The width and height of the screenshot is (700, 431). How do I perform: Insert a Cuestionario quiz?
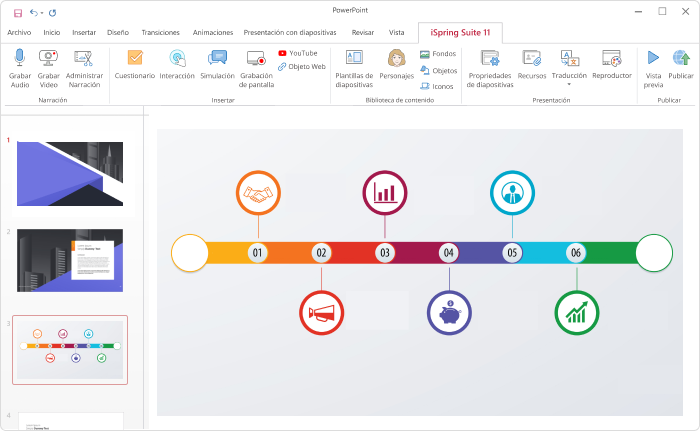(135, 65)
